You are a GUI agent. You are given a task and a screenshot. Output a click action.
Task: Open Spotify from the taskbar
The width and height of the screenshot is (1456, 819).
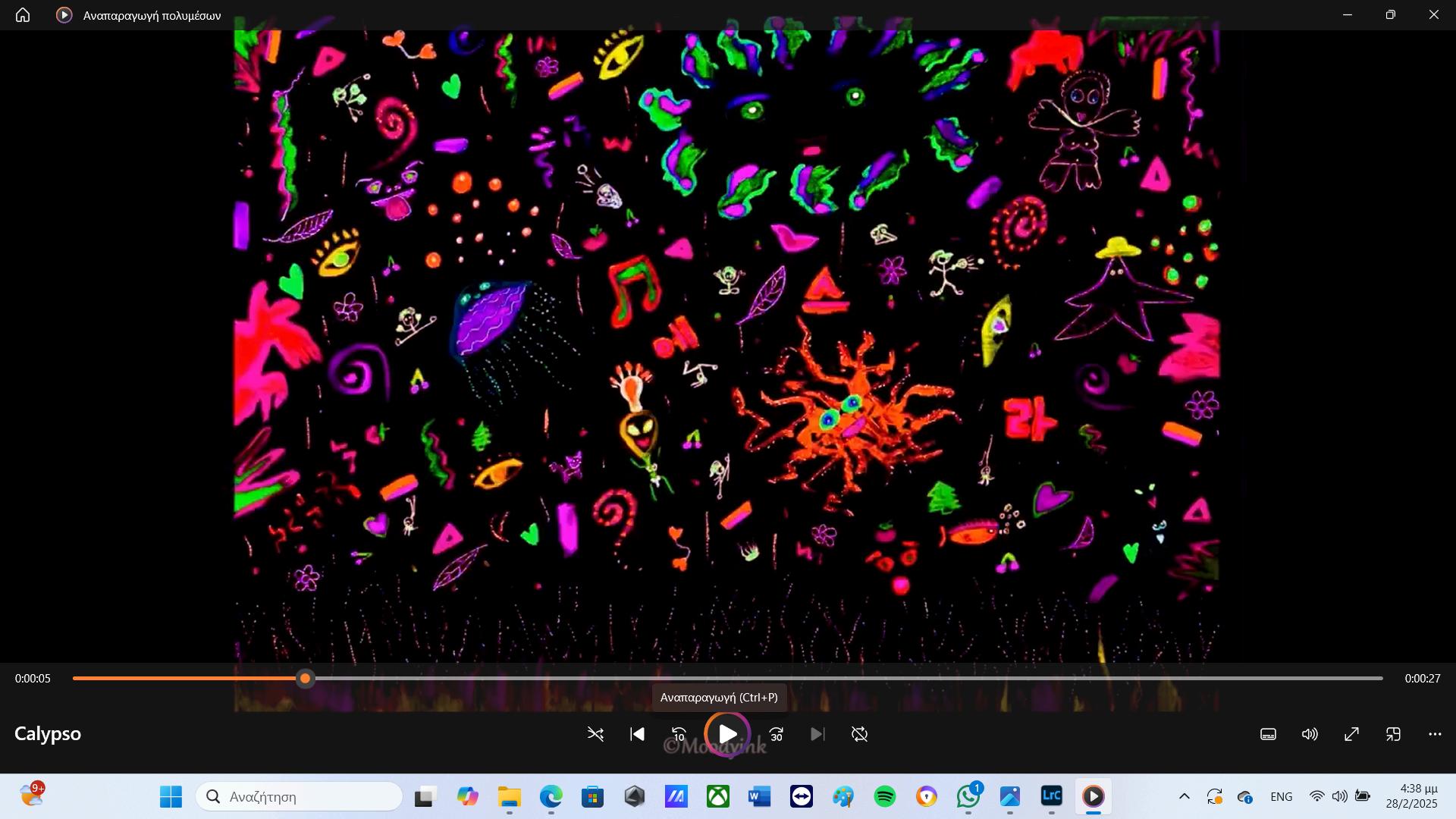[x=884, y=796]
